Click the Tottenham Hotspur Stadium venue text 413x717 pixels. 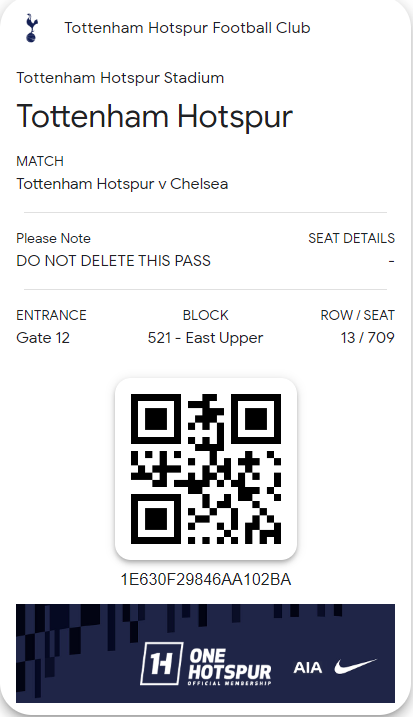(x=120, y=78)
